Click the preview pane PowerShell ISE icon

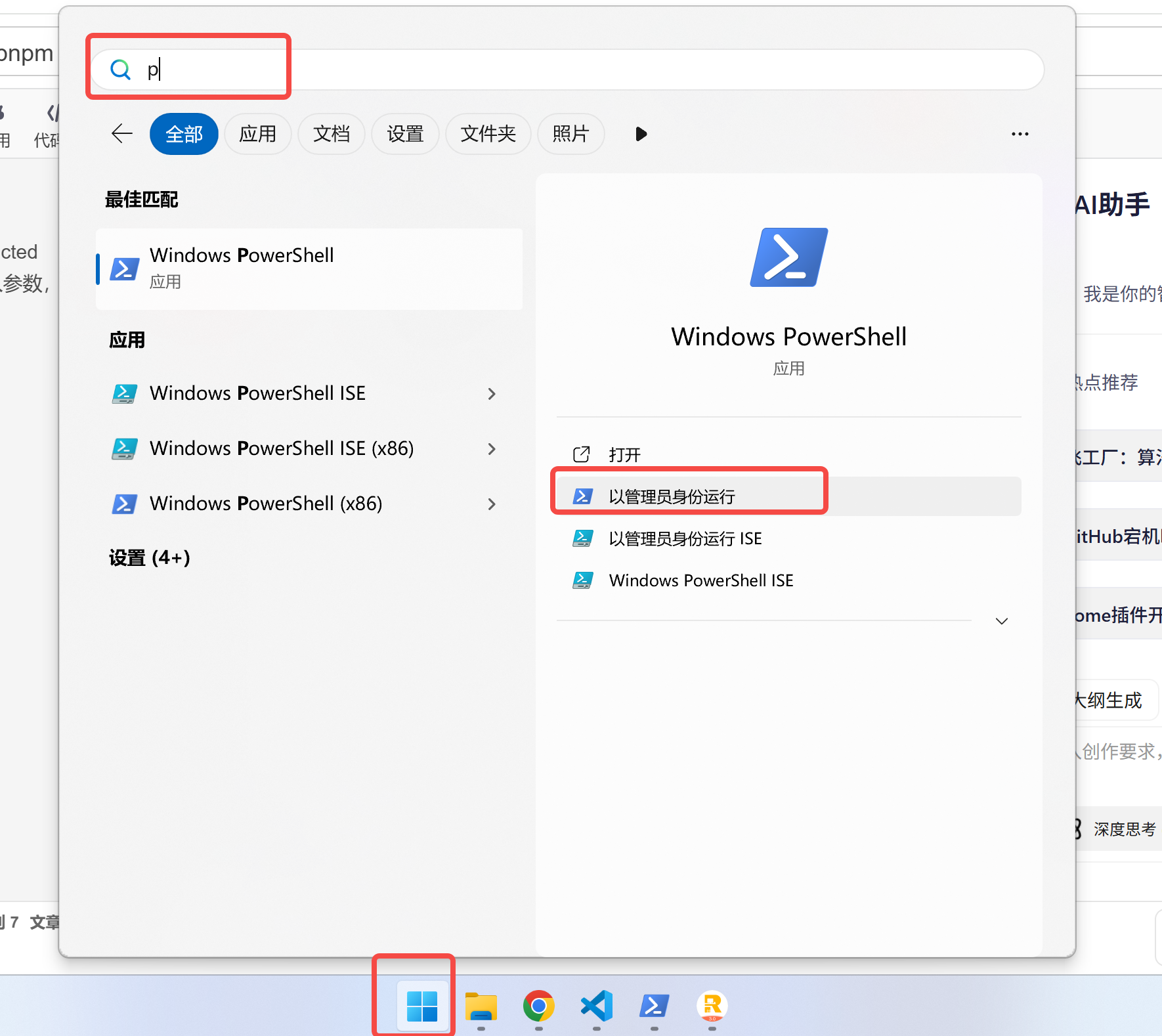(x=582, y=580)
